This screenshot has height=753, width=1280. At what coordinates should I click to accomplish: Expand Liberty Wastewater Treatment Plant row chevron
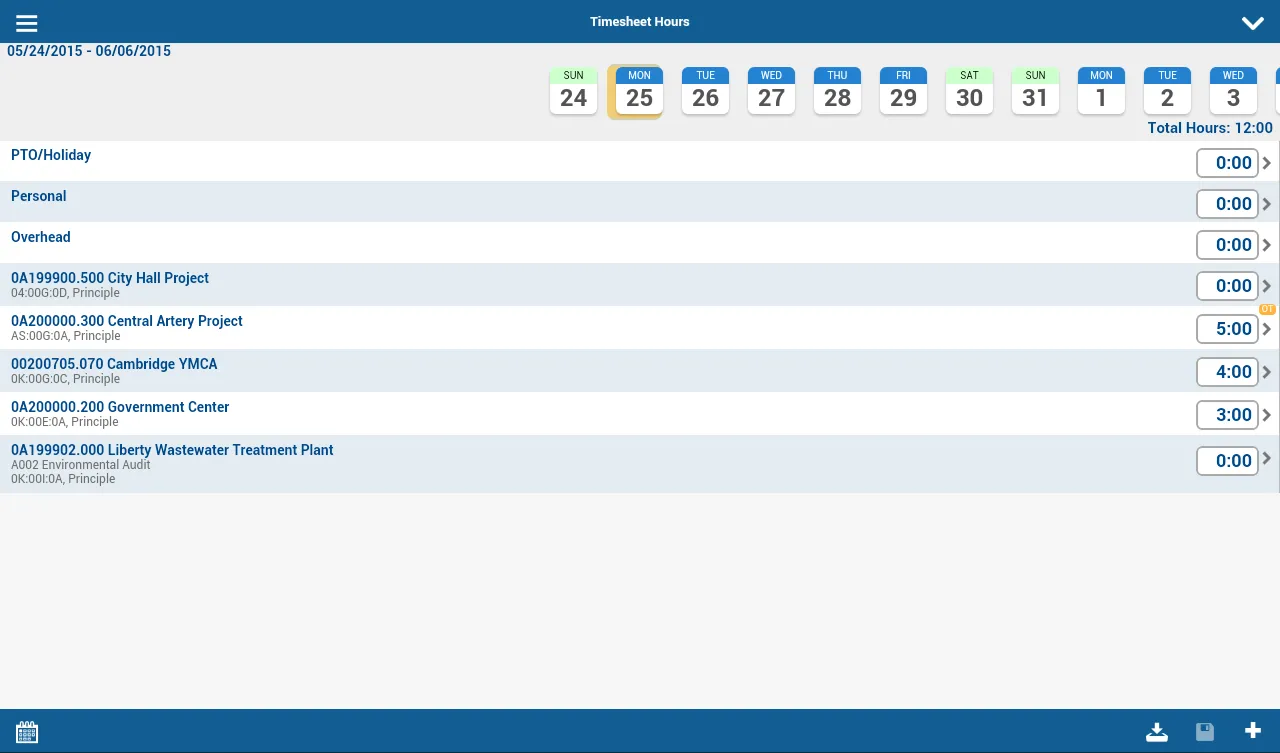[1267, 459]
